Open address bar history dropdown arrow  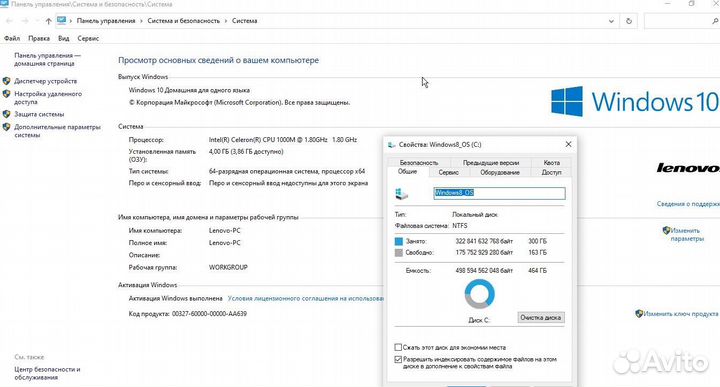(x=611, y=21)
